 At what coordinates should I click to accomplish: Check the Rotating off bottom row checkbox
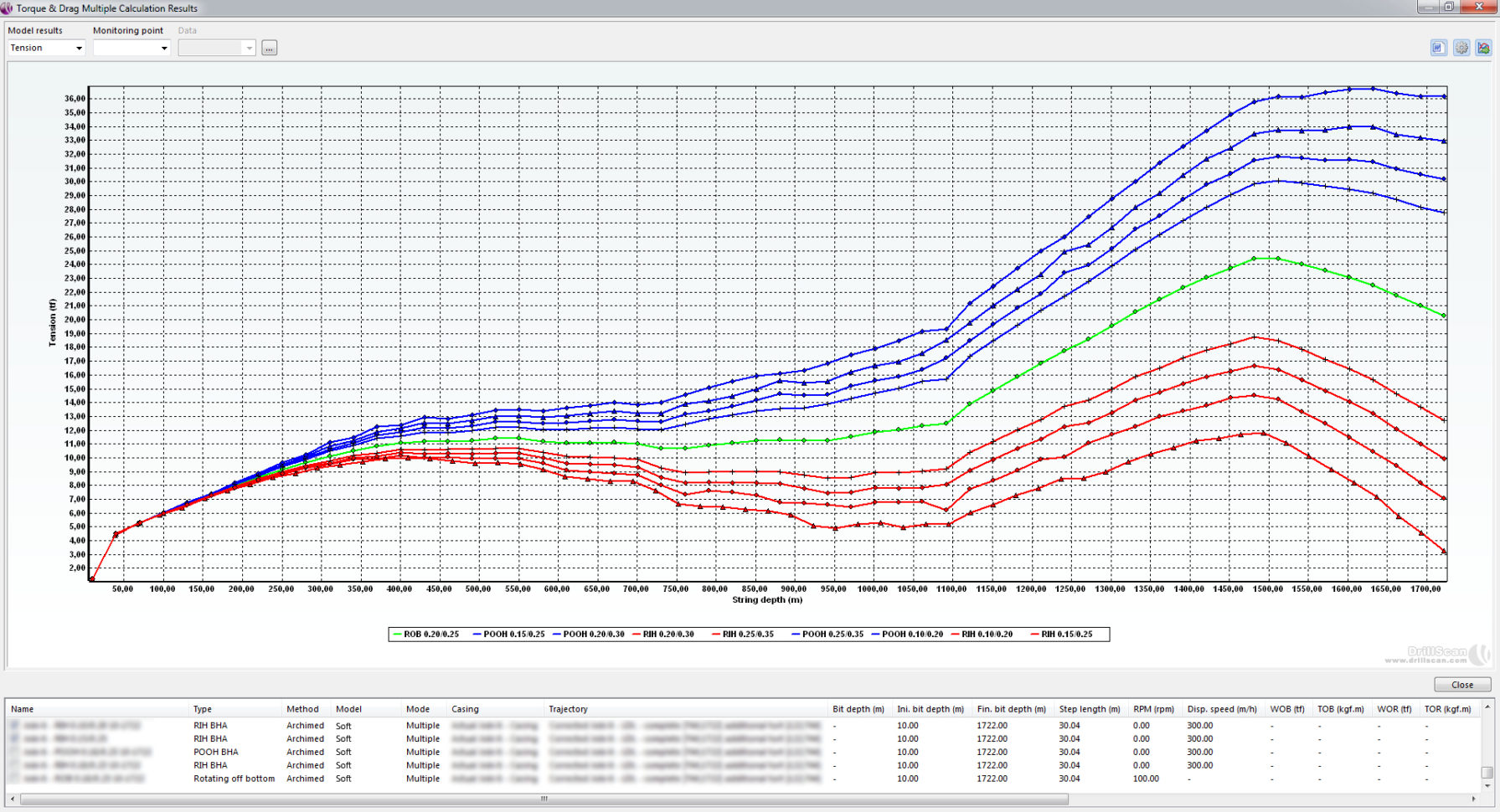click(x=14, y=779)
